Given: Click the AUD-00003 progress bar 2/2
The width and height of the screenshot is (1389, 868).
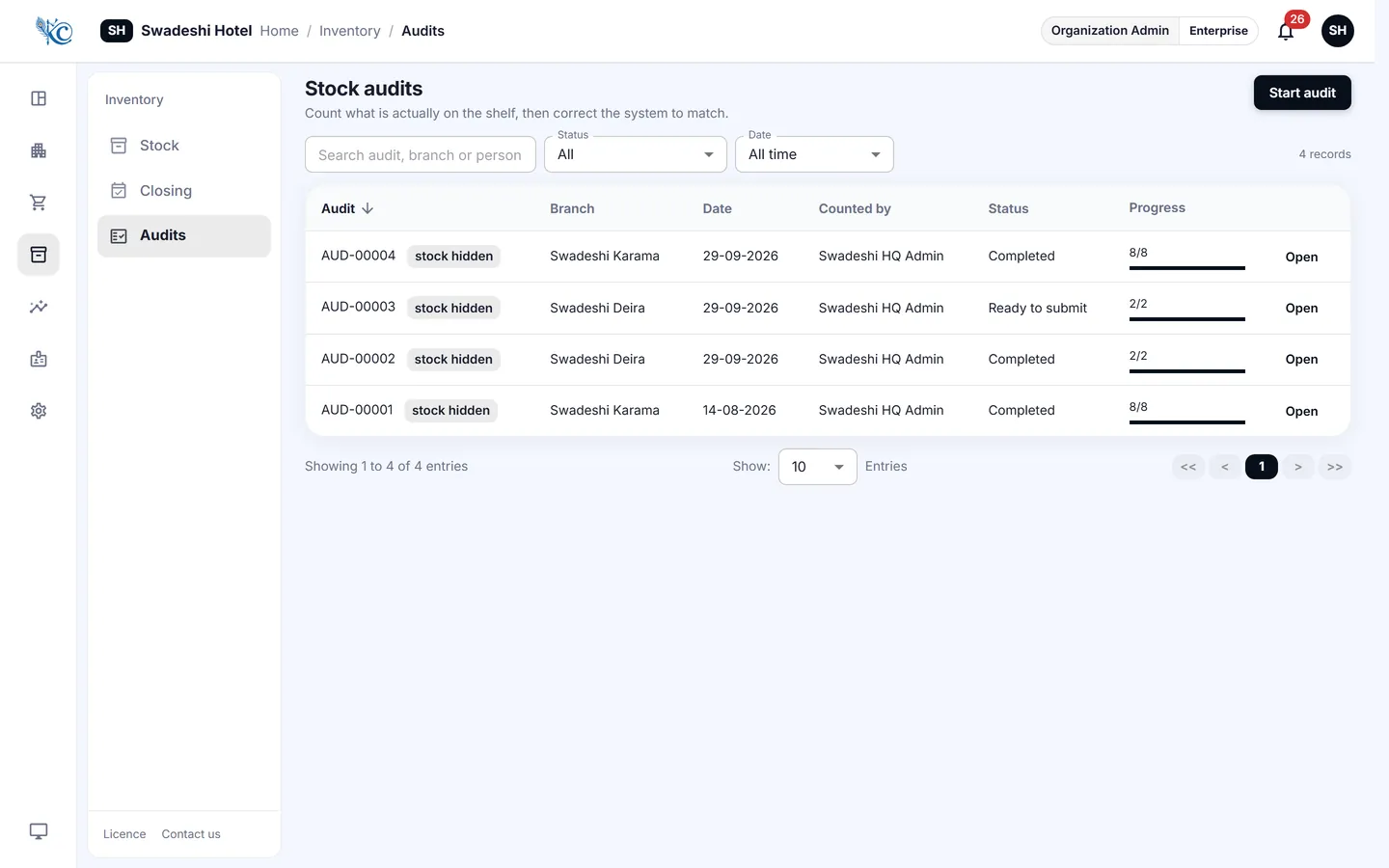Looking at the screenshot, I should pos(1187,318).
